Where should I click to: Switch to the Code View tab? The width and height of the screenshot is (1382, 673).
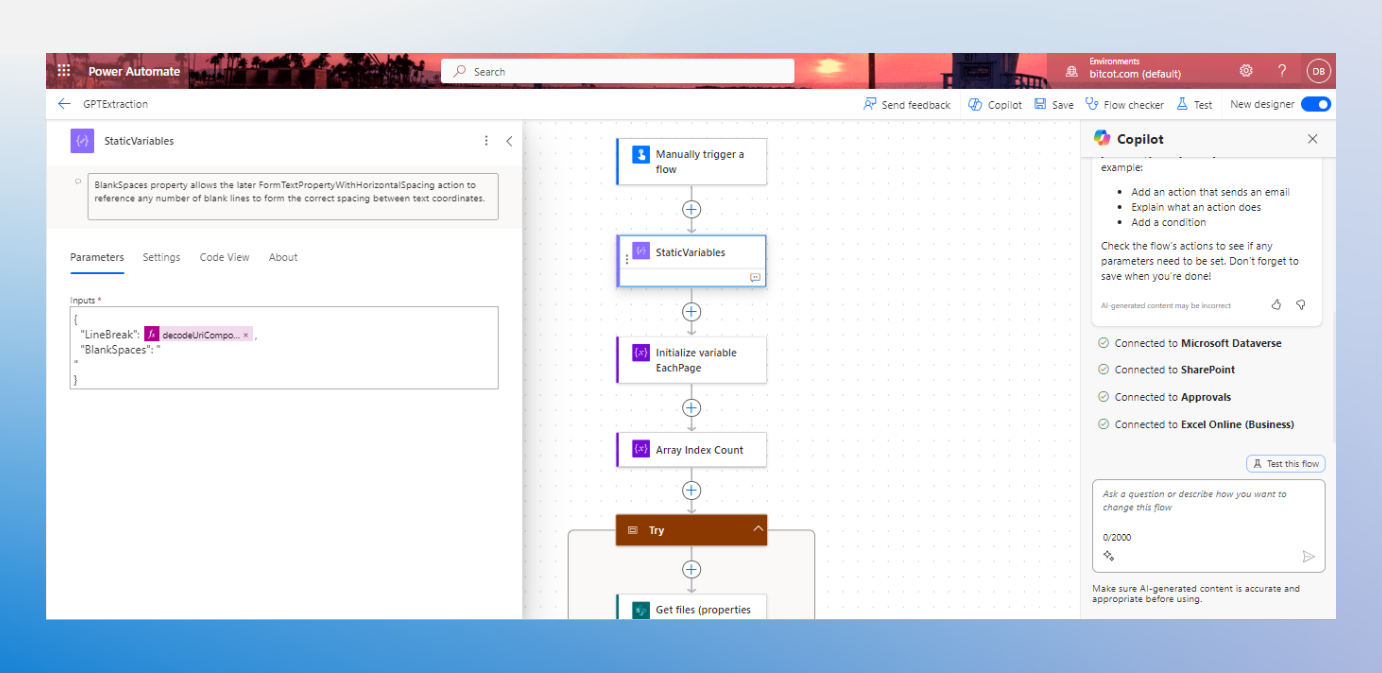[224, 257]
